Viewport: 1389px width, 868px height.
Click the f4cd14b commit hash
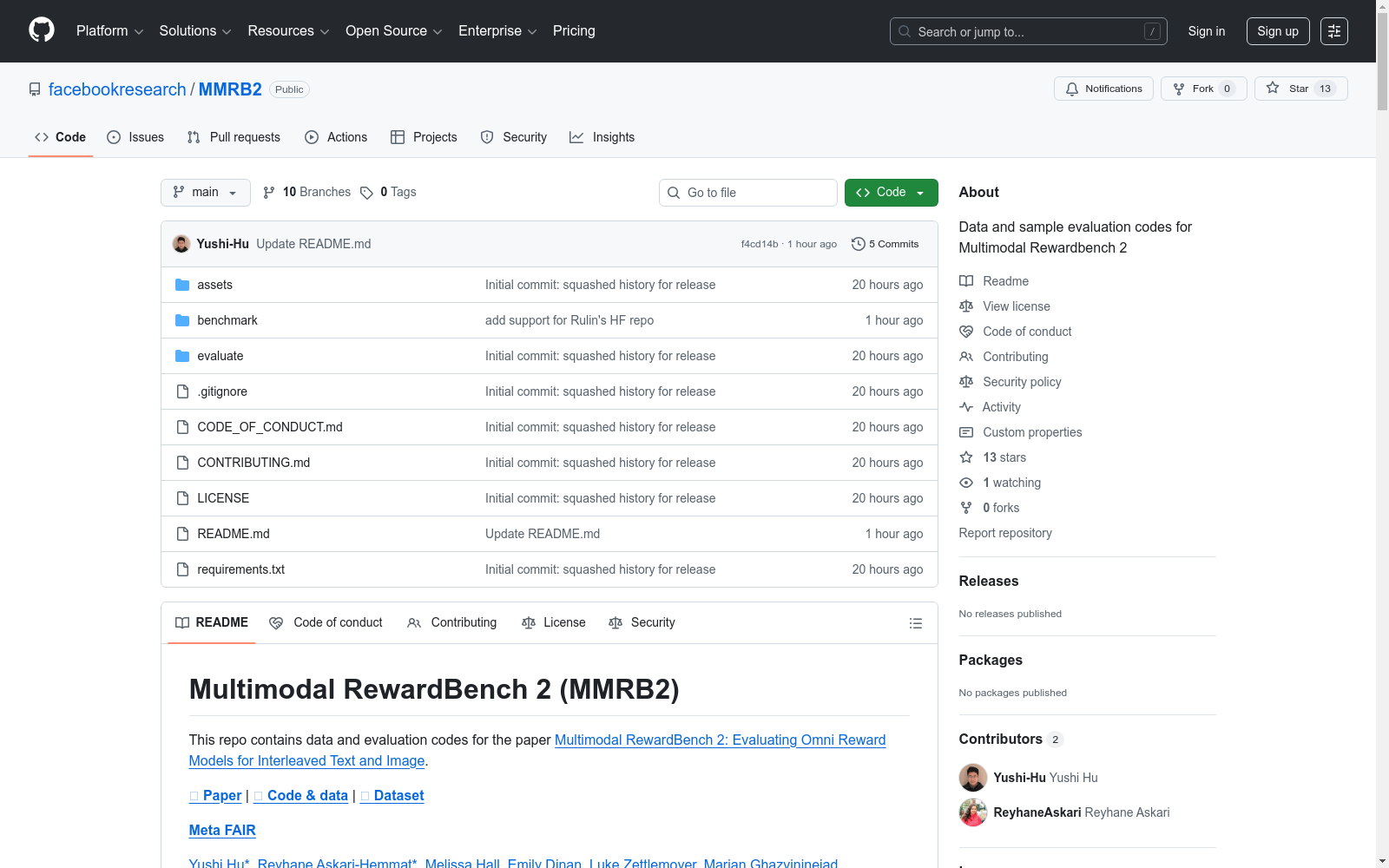[x=760, y=245]
